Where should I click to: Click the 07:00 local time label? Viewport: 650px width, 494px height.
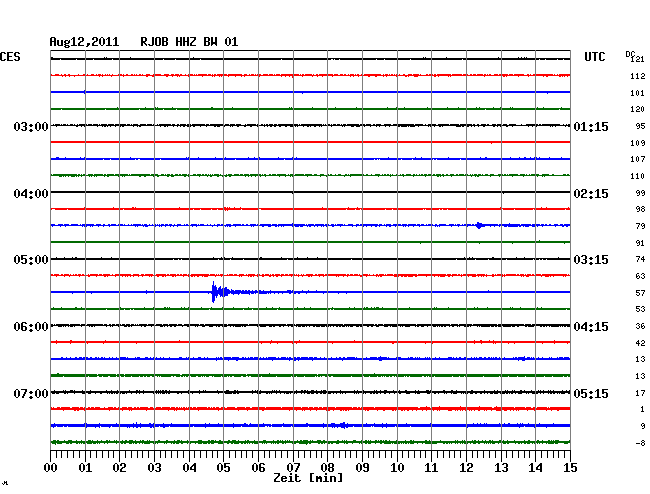(x=31, y=393)
